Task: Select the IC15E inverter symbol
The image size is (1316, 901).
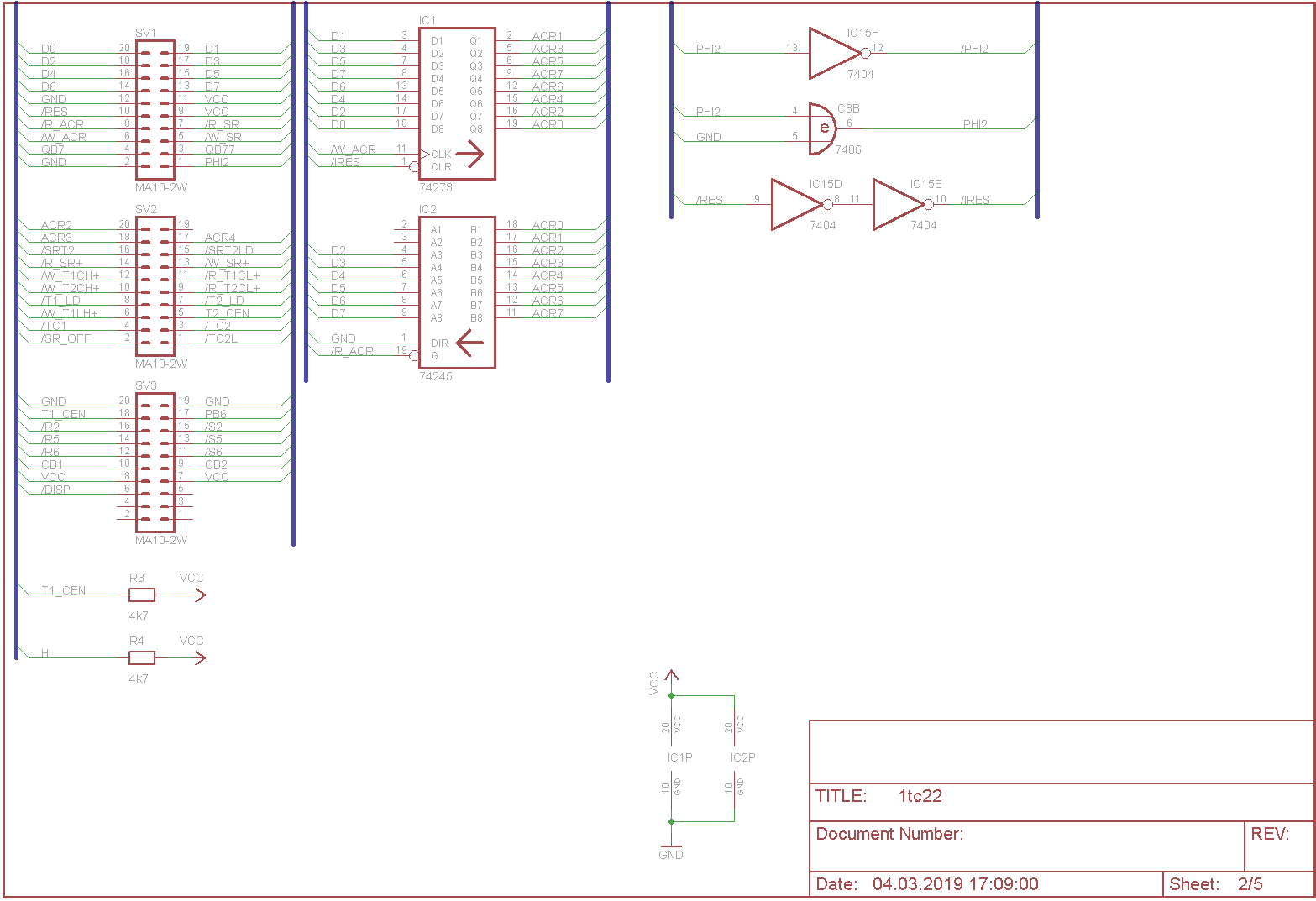Action: [897, 204]
